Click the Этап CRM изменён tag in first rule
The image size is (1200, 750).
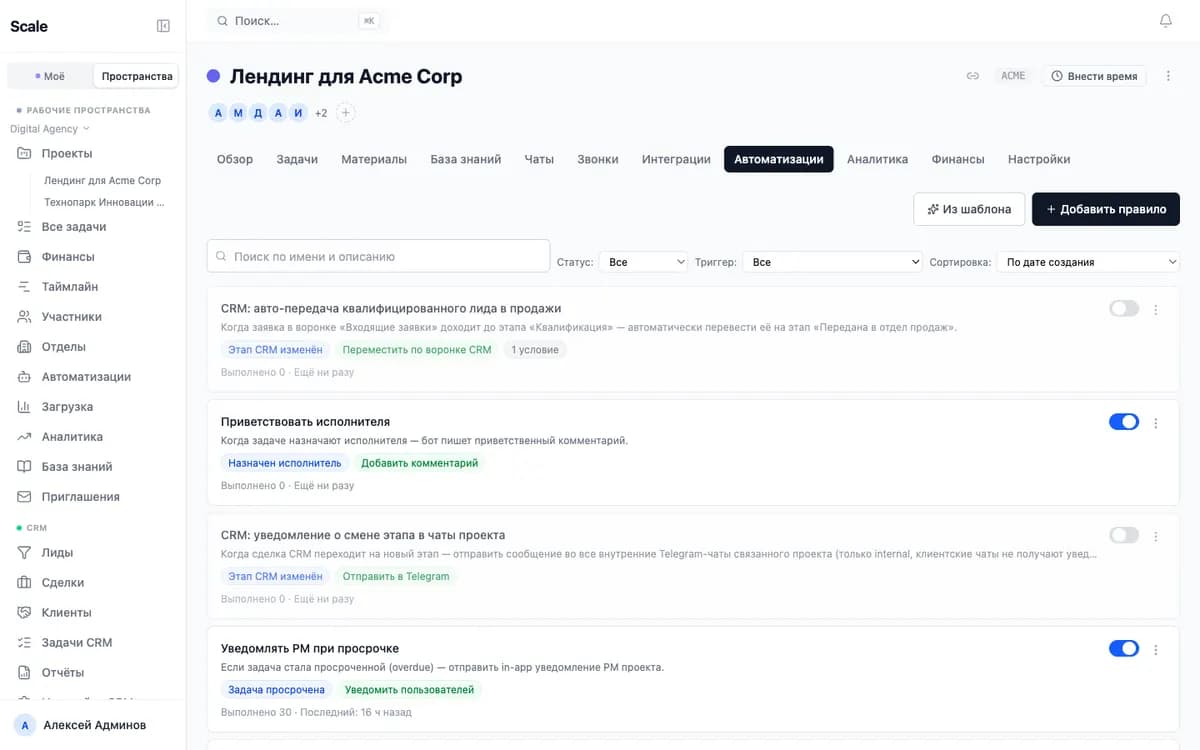[x=276, y=350]
